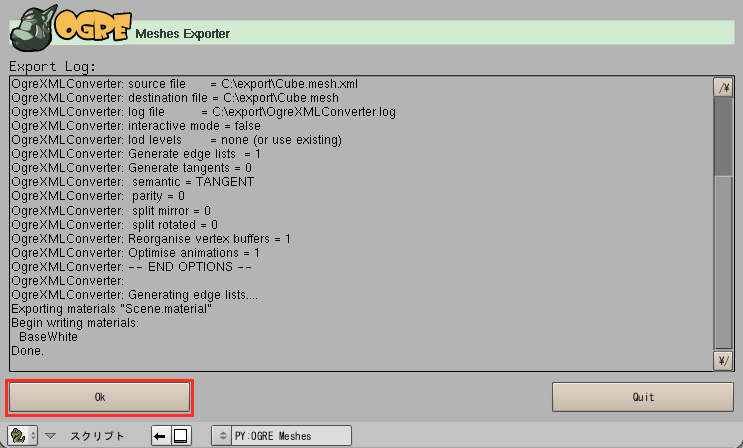Click the 'lod levels = none' line

click(176, 140)
